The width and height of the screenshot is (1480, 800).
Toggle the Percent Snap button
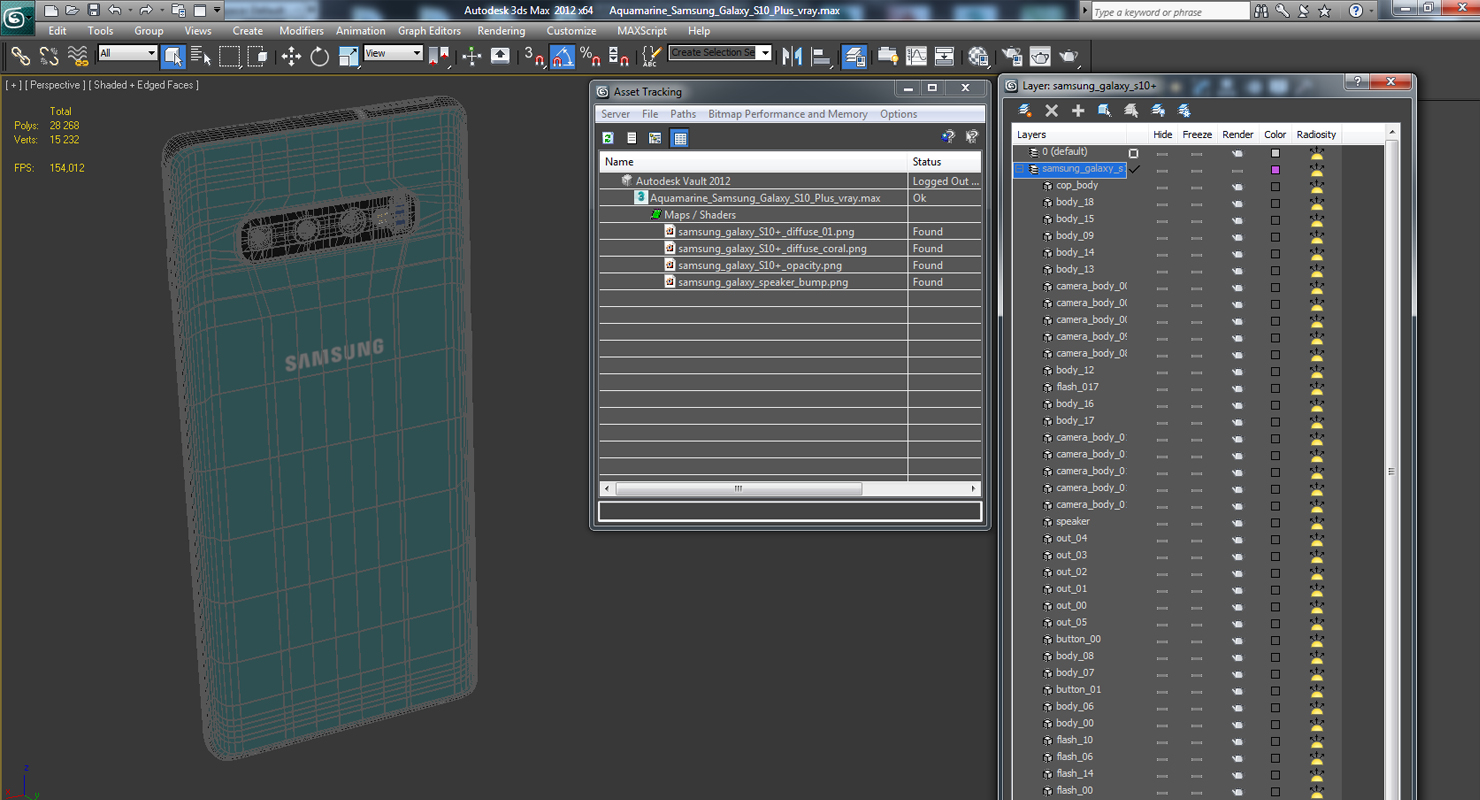(590, 56)
